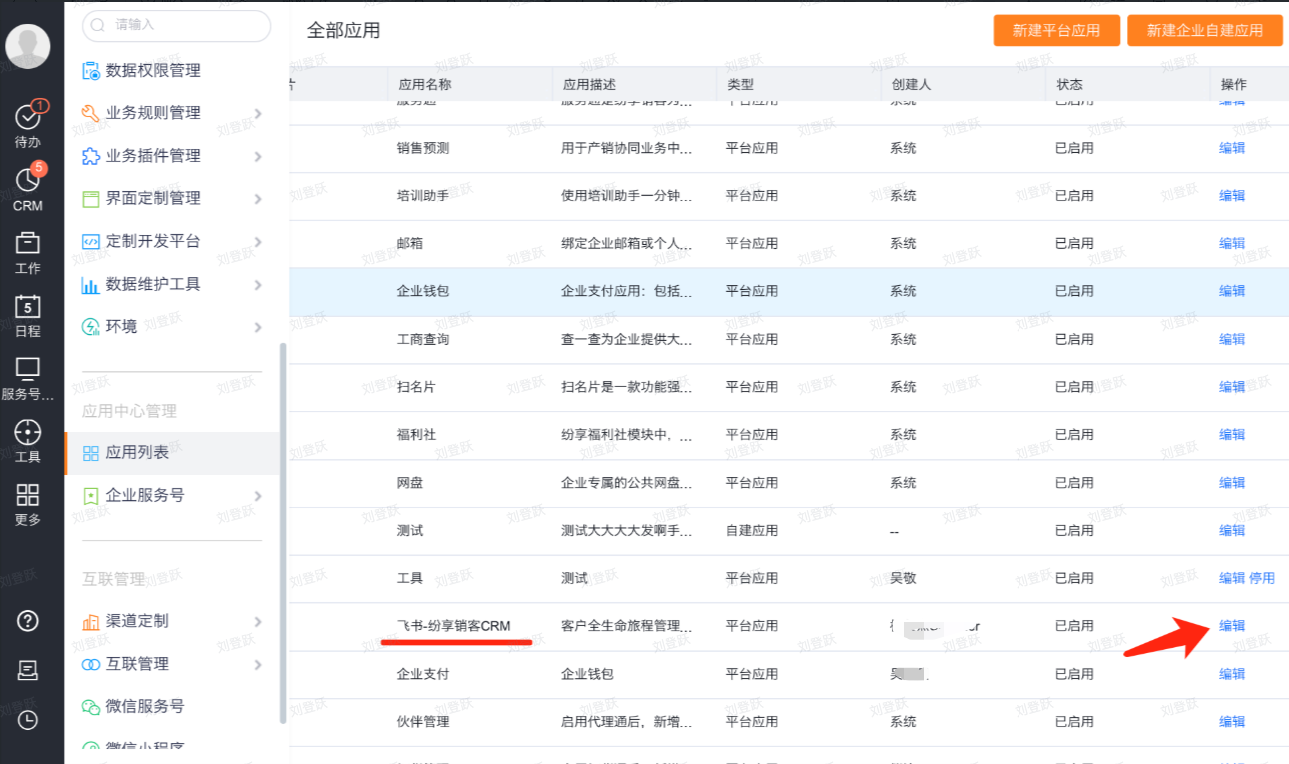Click 状态 column header
This screenshot has width=1289, height=764.
(1069, 85)
